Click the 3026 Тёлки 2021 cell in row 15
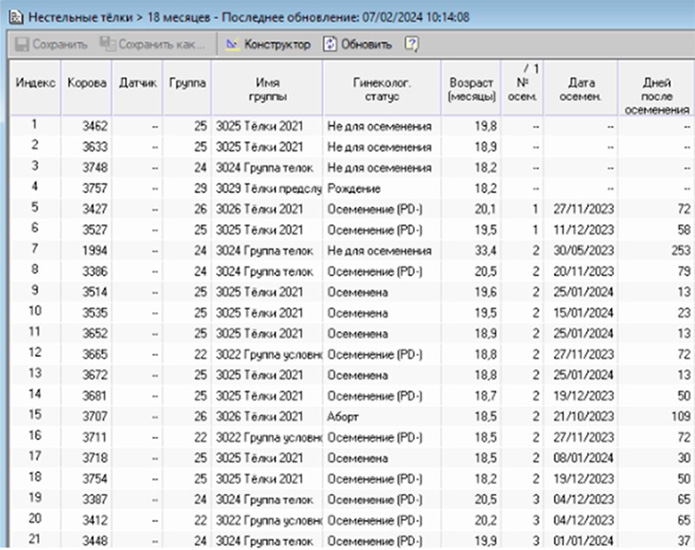Screen dimensions: 695x550 (267, 417)
